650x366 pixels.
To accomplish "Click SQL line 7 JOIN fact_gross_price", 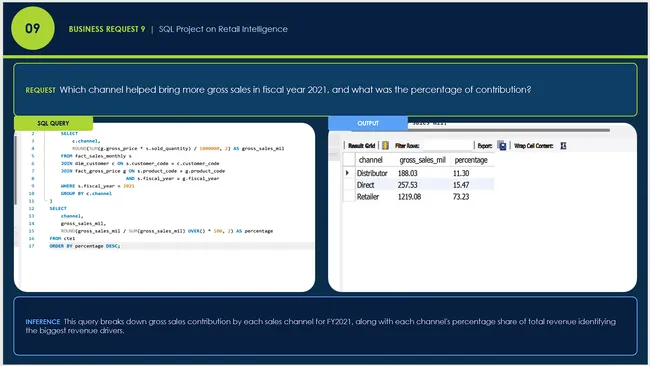I will [143, 171].
